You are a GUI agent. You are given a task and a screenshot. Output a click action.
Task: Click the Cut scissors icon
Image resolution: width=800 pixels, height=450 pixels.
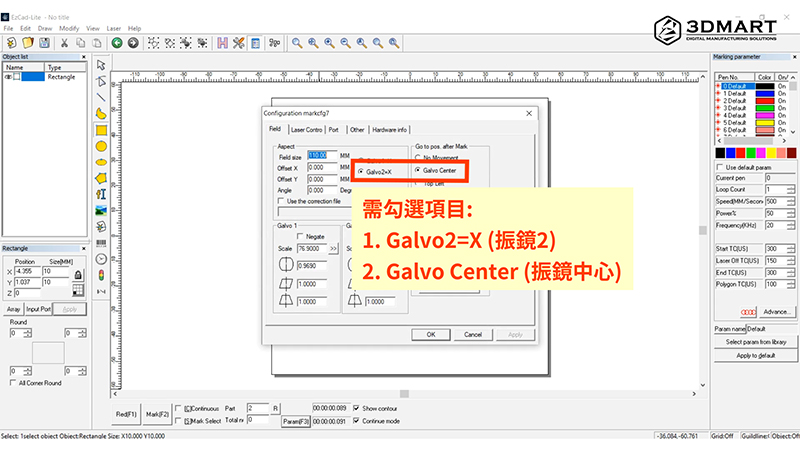(65, 43)
